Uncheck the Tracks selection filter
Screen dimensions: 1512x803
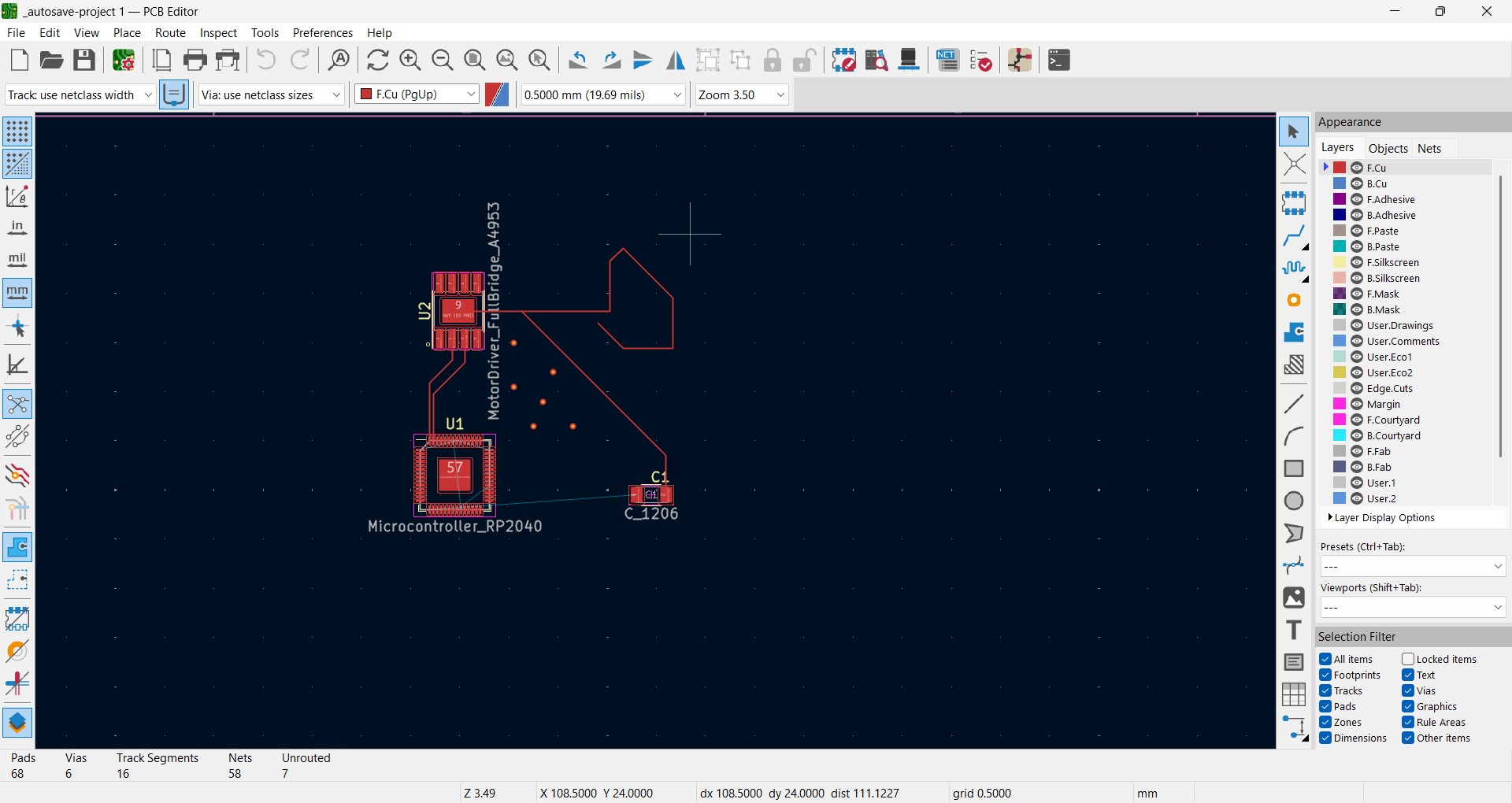(1325, 691)
